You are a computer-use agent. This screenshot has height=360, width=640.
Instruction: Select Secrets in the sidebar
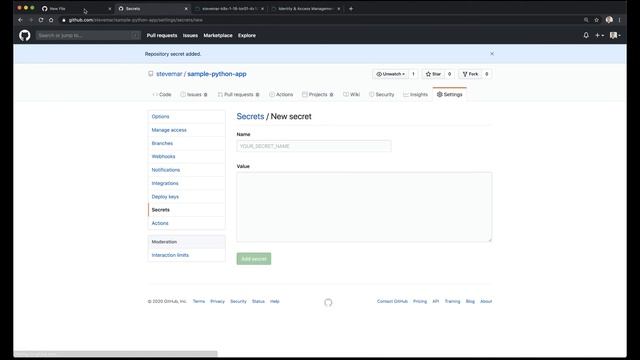[x=187, y=210]
